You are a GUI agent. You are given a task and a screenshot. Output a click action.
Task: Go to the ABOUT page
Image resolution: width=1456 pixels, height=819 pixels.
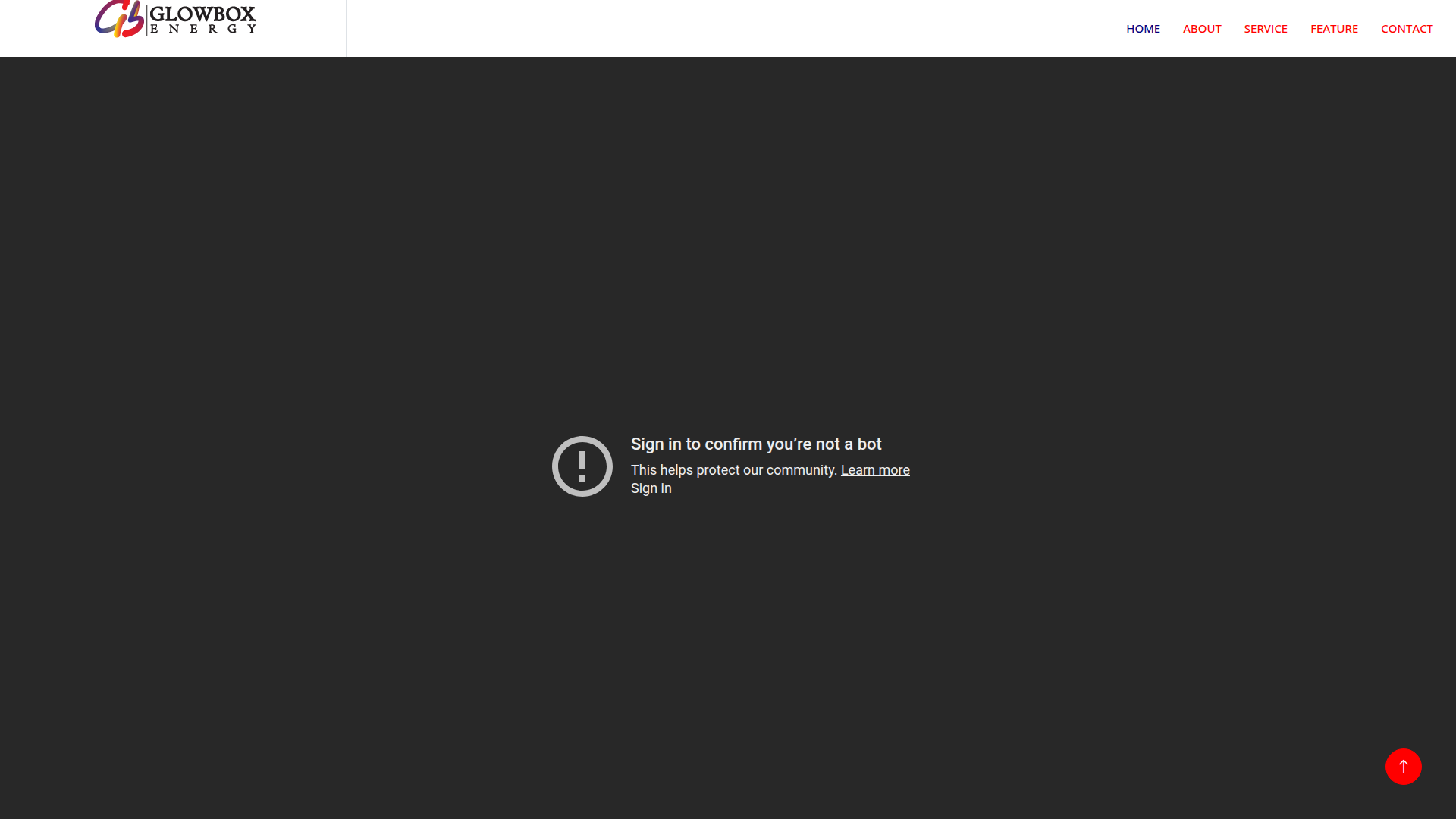coord(1202,29)
